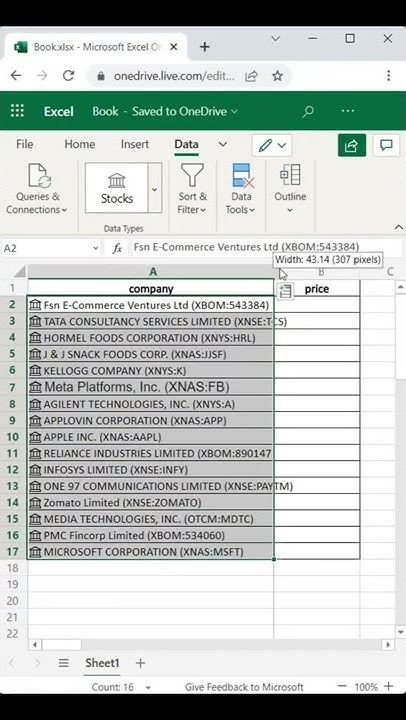Expand the Name Box dropdown arrow
The image size is (406, 720).
[96, 248]
